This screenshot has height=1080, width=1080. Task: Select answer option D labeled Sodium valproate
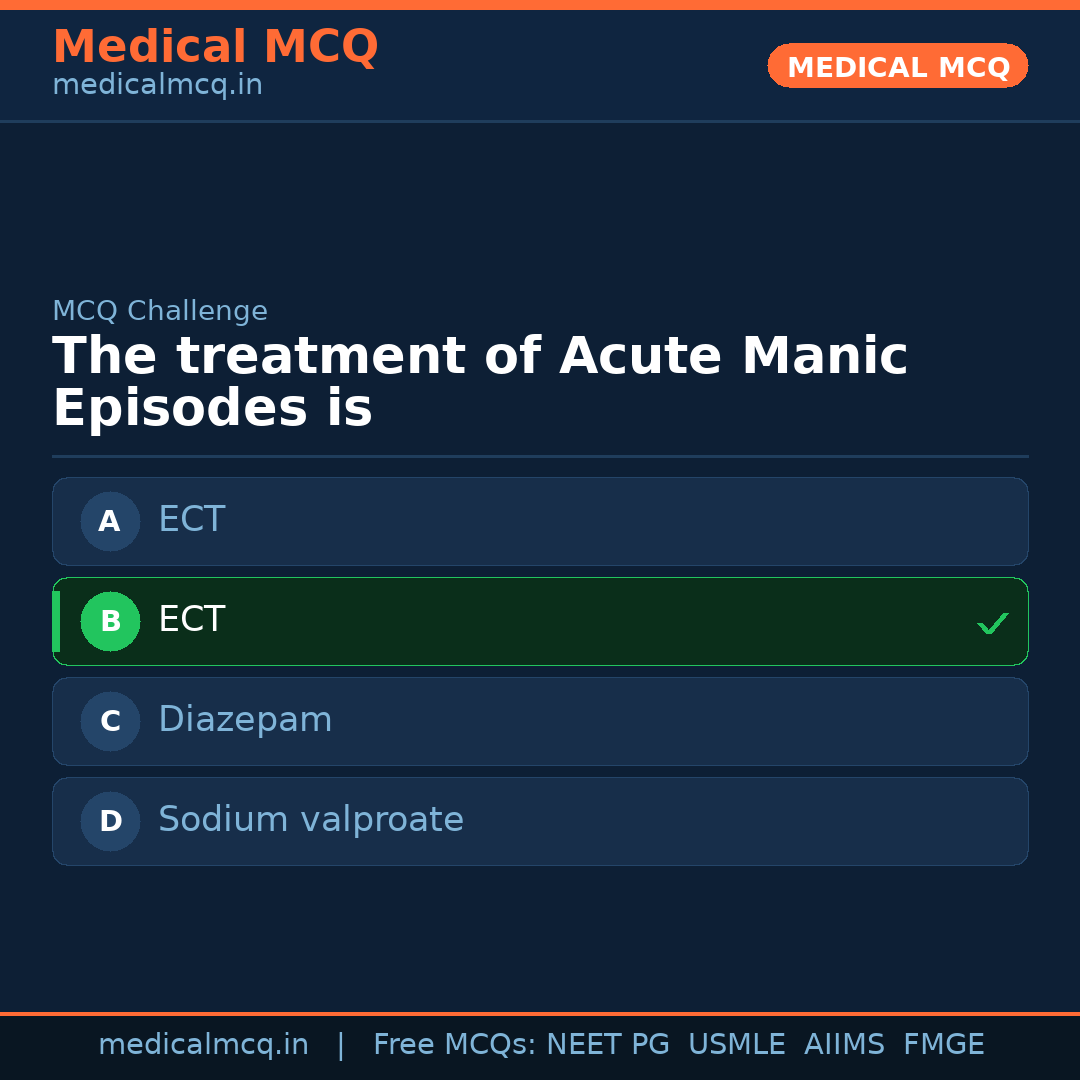tap(540, 821)
